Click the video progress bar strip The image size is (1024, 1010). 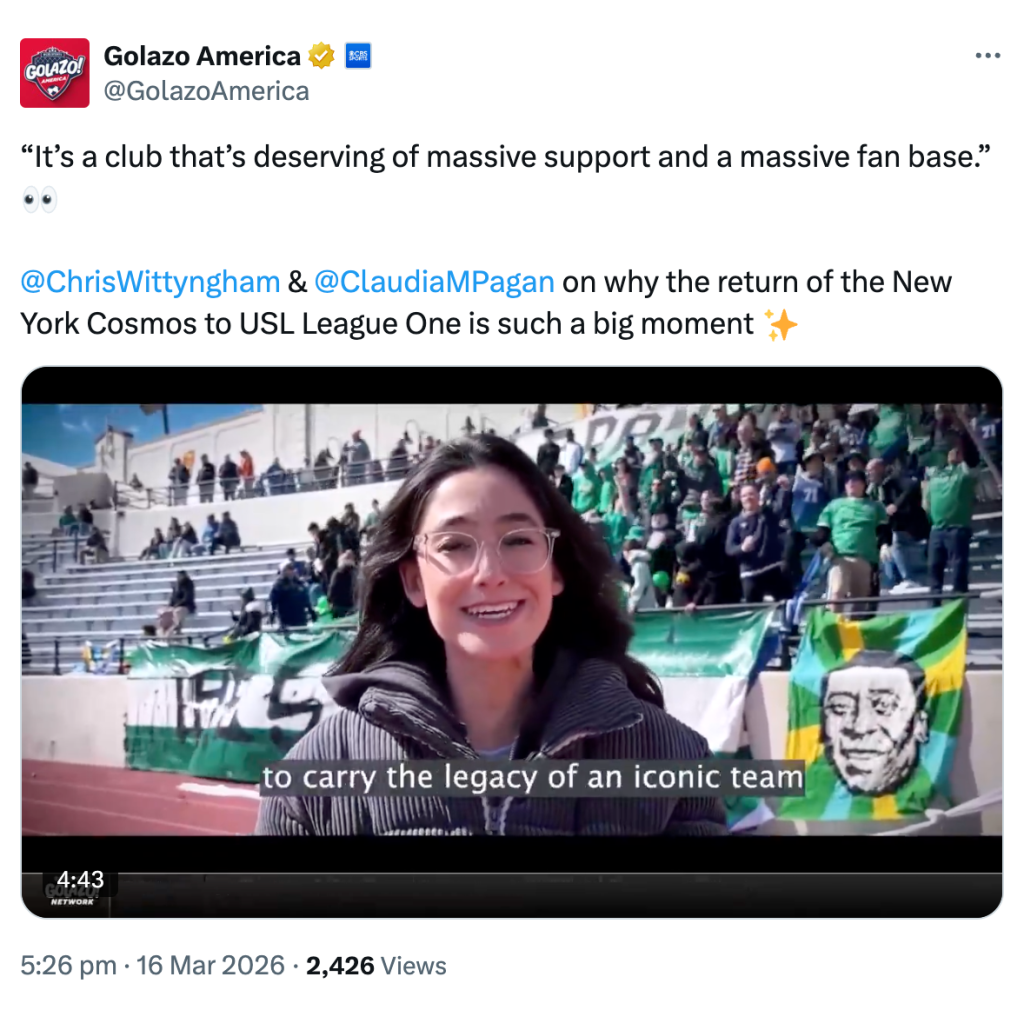point(512,874)
